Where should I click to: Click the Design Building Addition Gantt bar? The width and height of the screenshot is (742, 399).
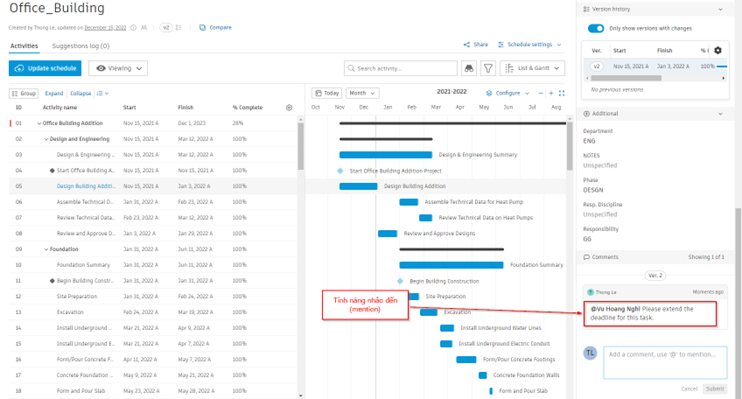coord(358,186)
